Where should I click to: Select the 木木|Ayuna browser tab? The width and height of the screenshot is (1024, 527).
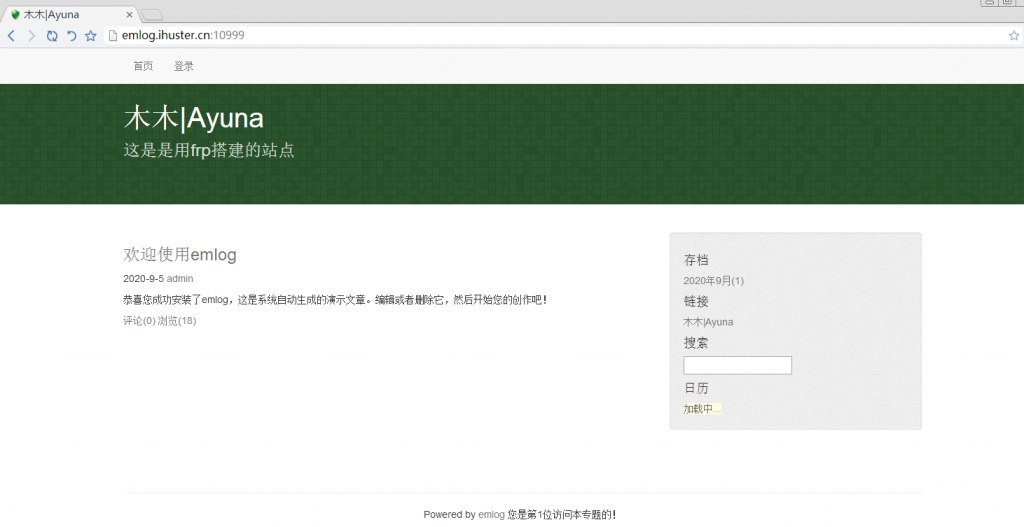pyautogui.click(x=69, y=14)
